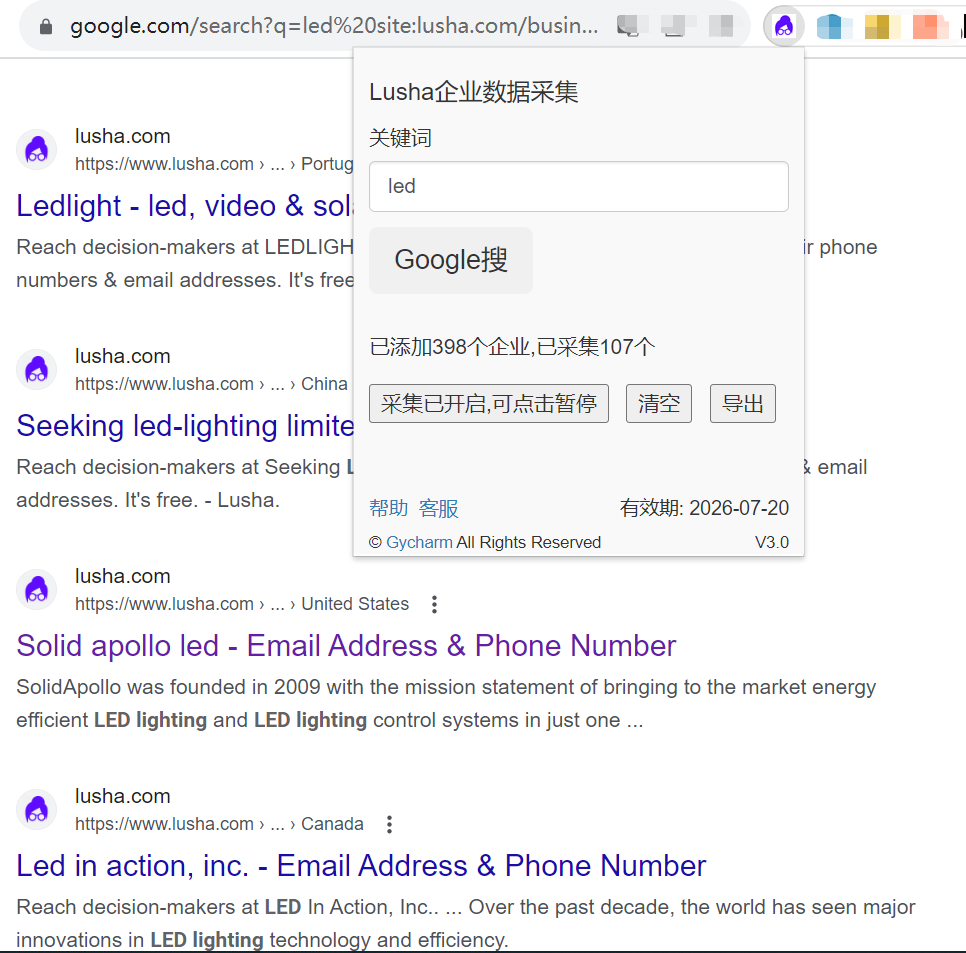
Task: Click the yellow browser extension icon
Action: 881,25
